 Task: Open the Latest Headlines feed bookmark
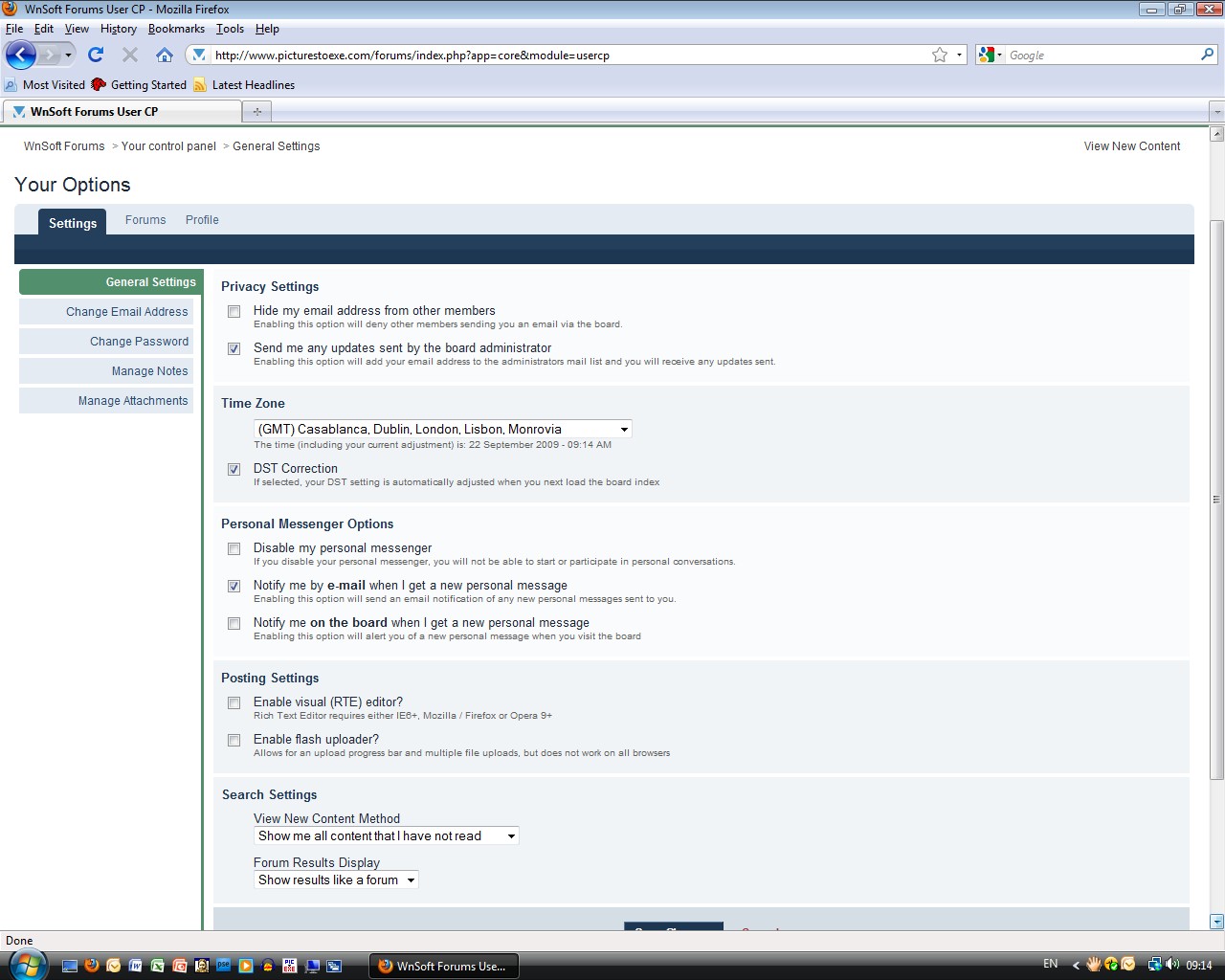pos(253,85)
